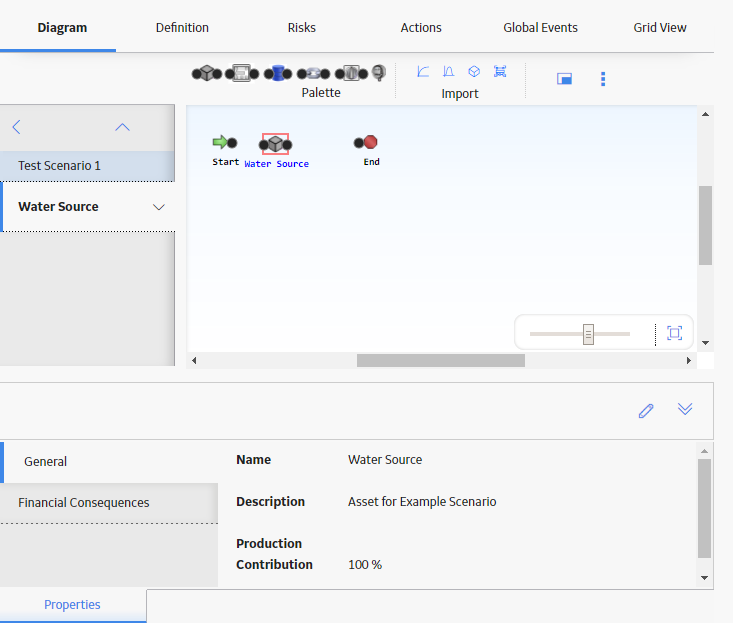Viewport: 733px width, 623px height.
Task: Click the properties pane scrollbar thumb
Action: (x=704, y=508)
